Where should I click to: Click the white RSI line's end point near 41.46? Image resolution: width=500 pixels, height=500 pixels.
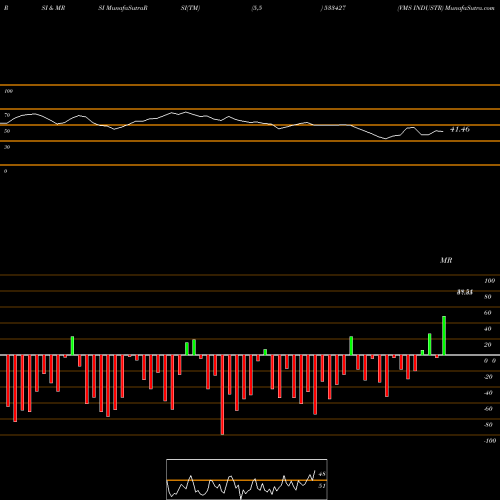[x=443, y=132]
